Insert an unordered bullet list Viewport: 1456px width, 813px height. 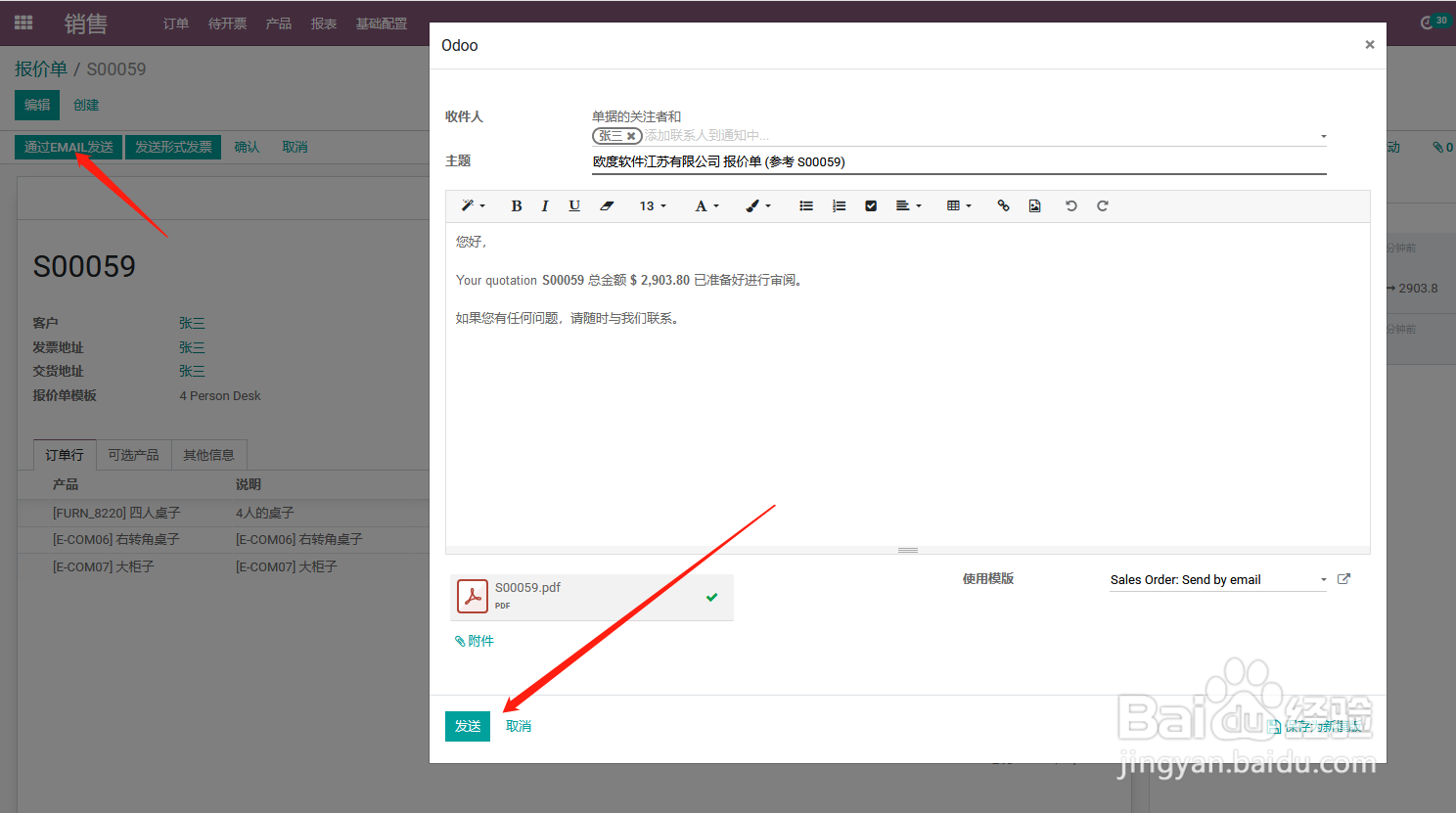(x=806, y=205)
